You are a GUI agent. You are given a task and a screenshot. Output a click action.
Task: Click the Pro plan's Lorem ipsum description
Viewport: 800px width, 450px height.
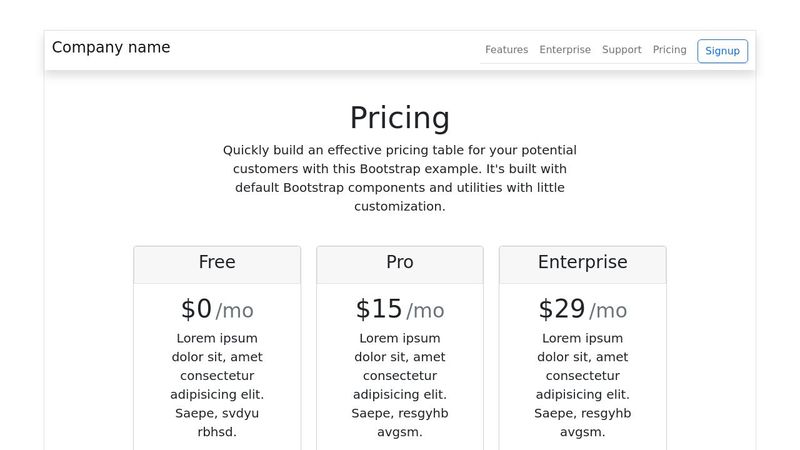point(400,385)
